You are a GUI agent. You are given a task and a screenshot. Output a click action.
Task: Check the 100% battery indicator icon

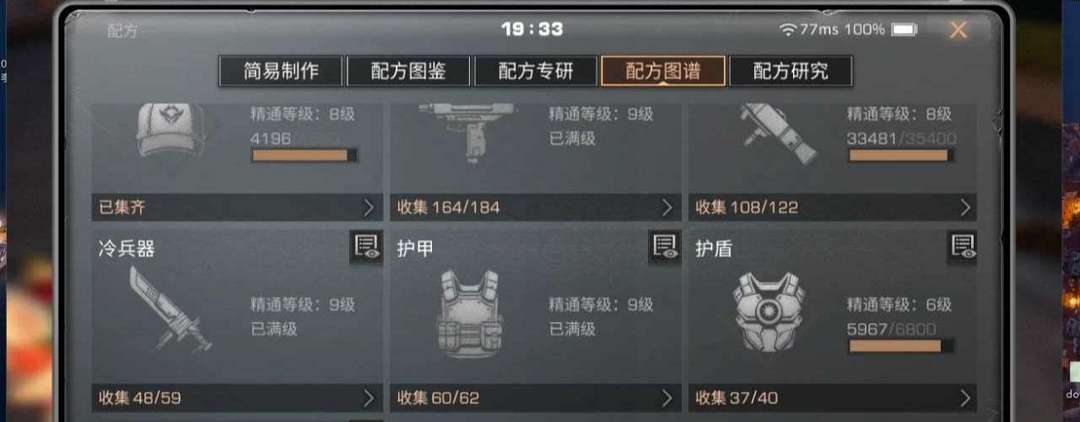point(904,30)
